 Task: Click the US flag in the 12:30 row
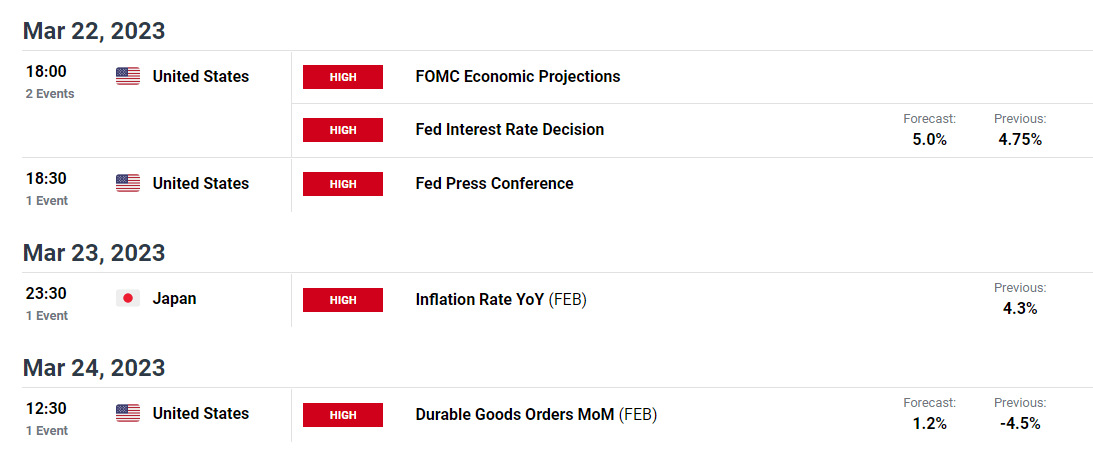(128, 413)
